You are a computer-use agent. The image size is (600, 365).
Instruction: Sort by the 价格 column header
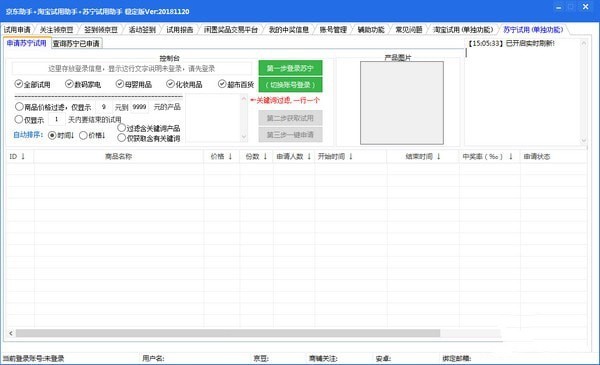click(222, 156)
